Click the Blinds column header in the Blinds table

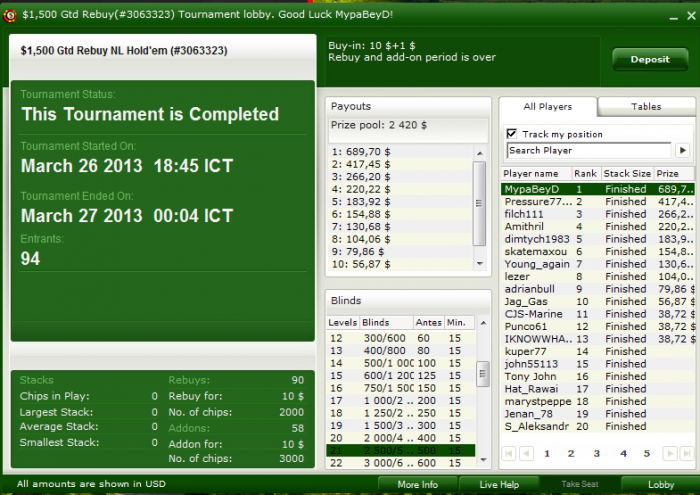click(386, 323)
